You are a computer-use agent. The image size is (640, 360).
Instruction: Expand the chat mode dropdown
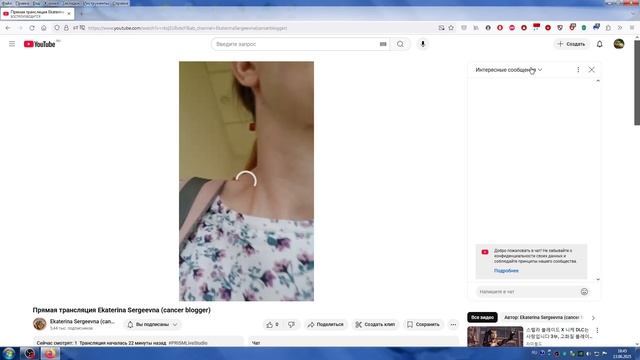click(x=509, y=70)
